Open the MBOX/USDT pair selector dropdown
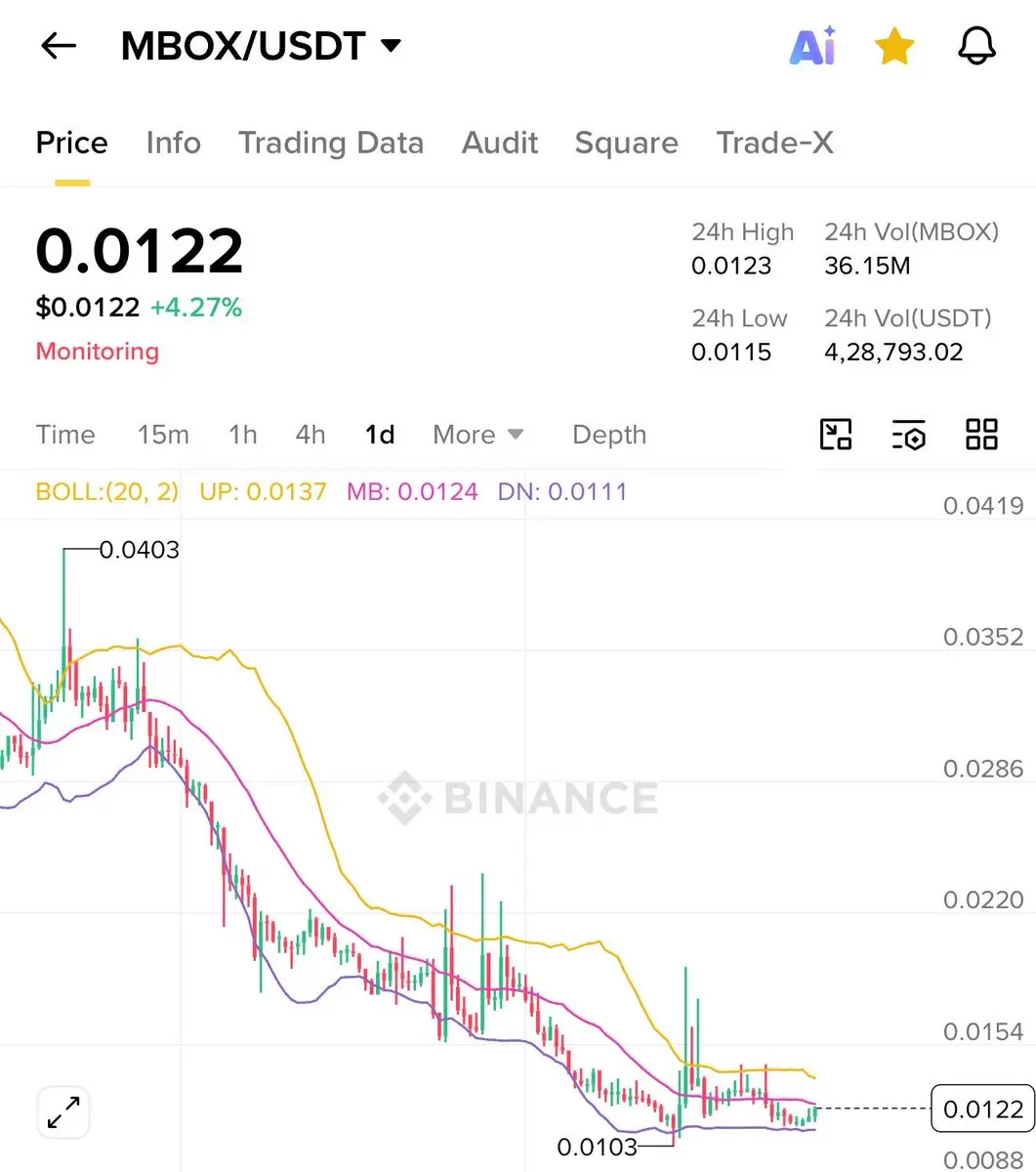 pos(261,46)
